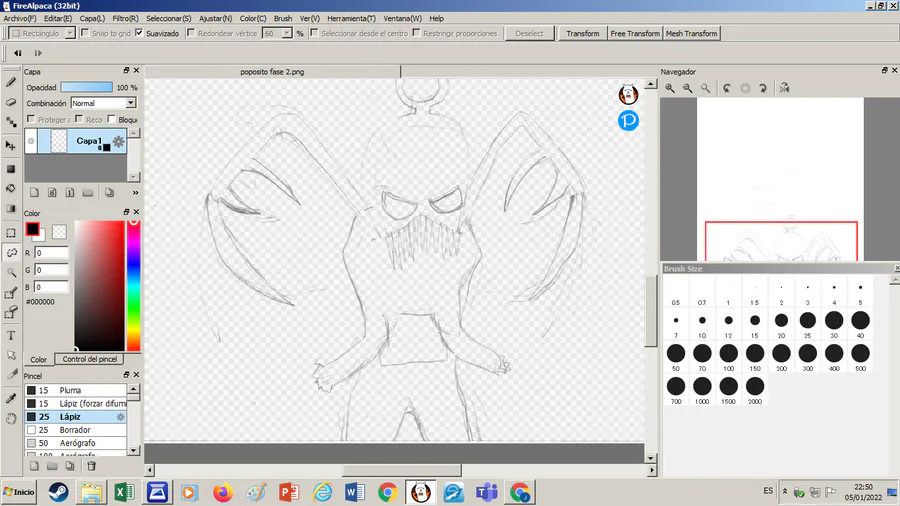
Task: Show hidden system tray icons arrow
Action: point(785,492)
